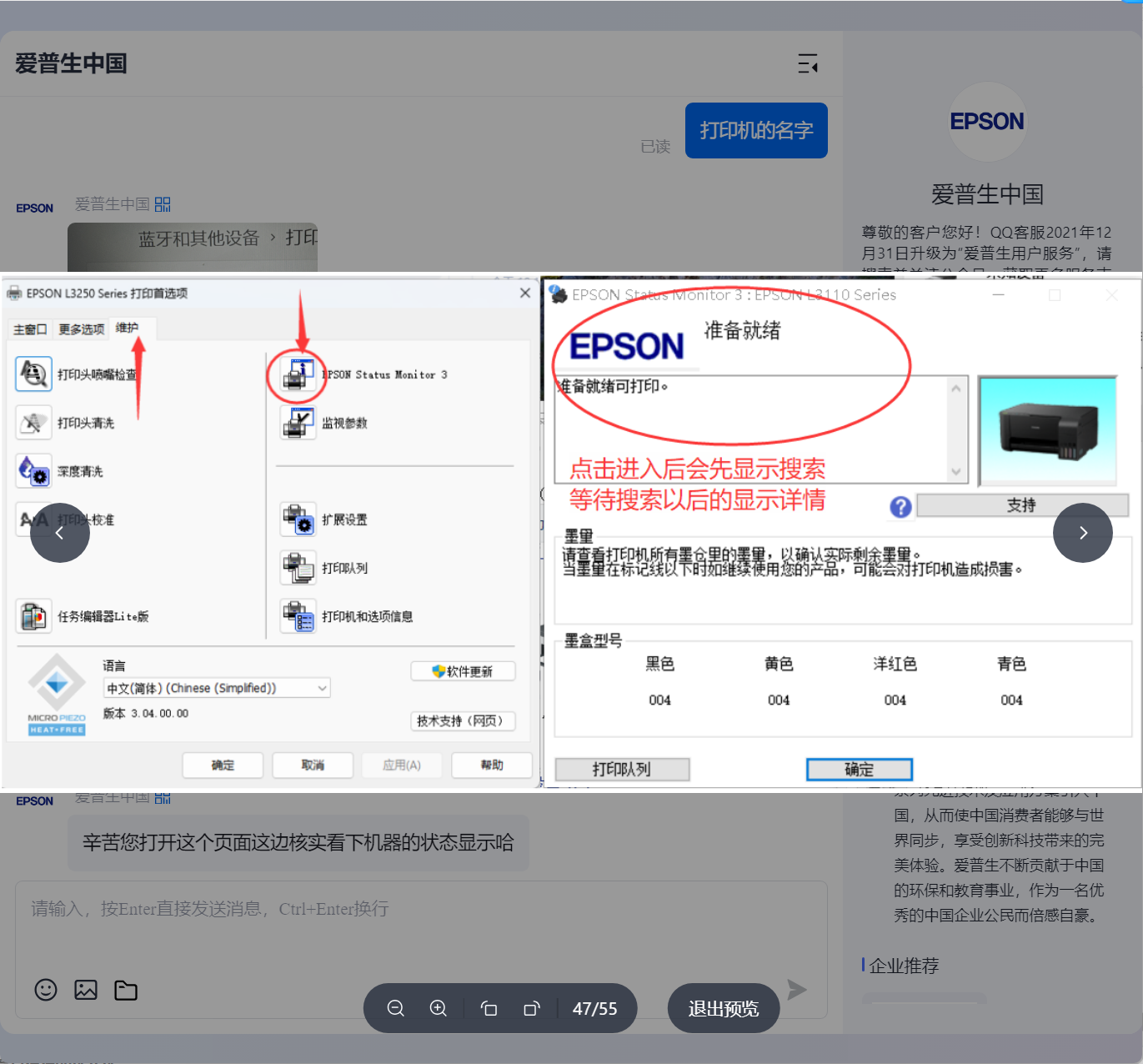Open 监视参数 monitoring preferences icon

(x=298, y=423)
